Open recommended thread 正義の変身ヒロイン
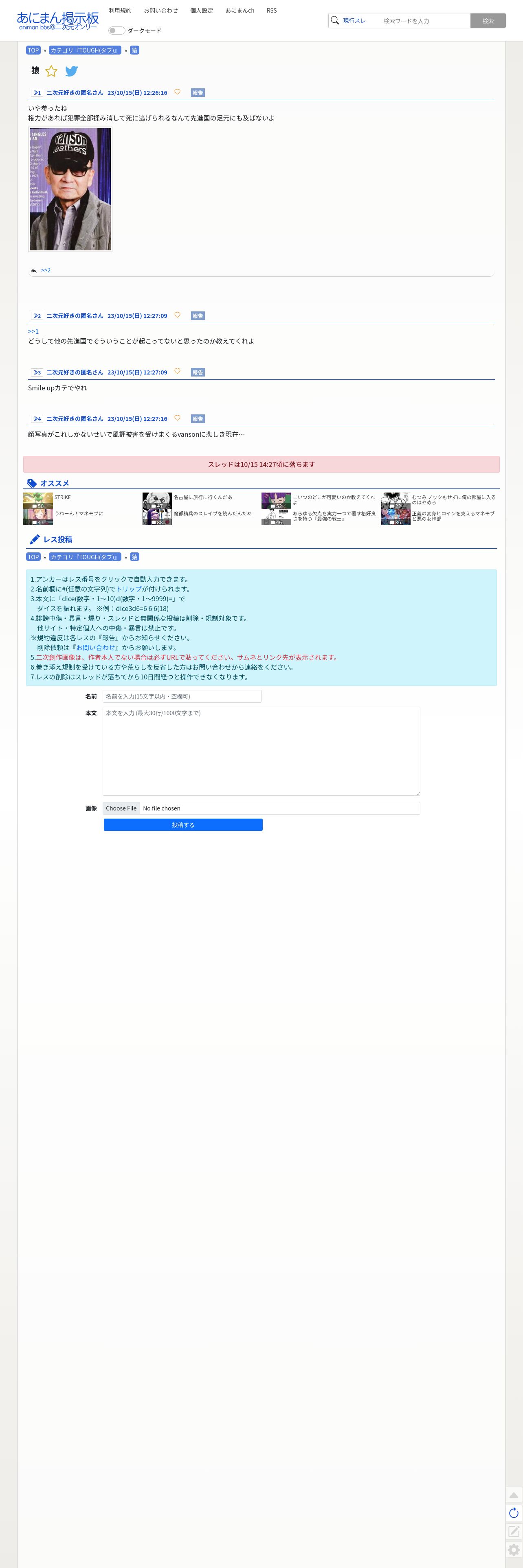Image resolution: width=523 pixels, height=1568 pixels. coord(454,516)
